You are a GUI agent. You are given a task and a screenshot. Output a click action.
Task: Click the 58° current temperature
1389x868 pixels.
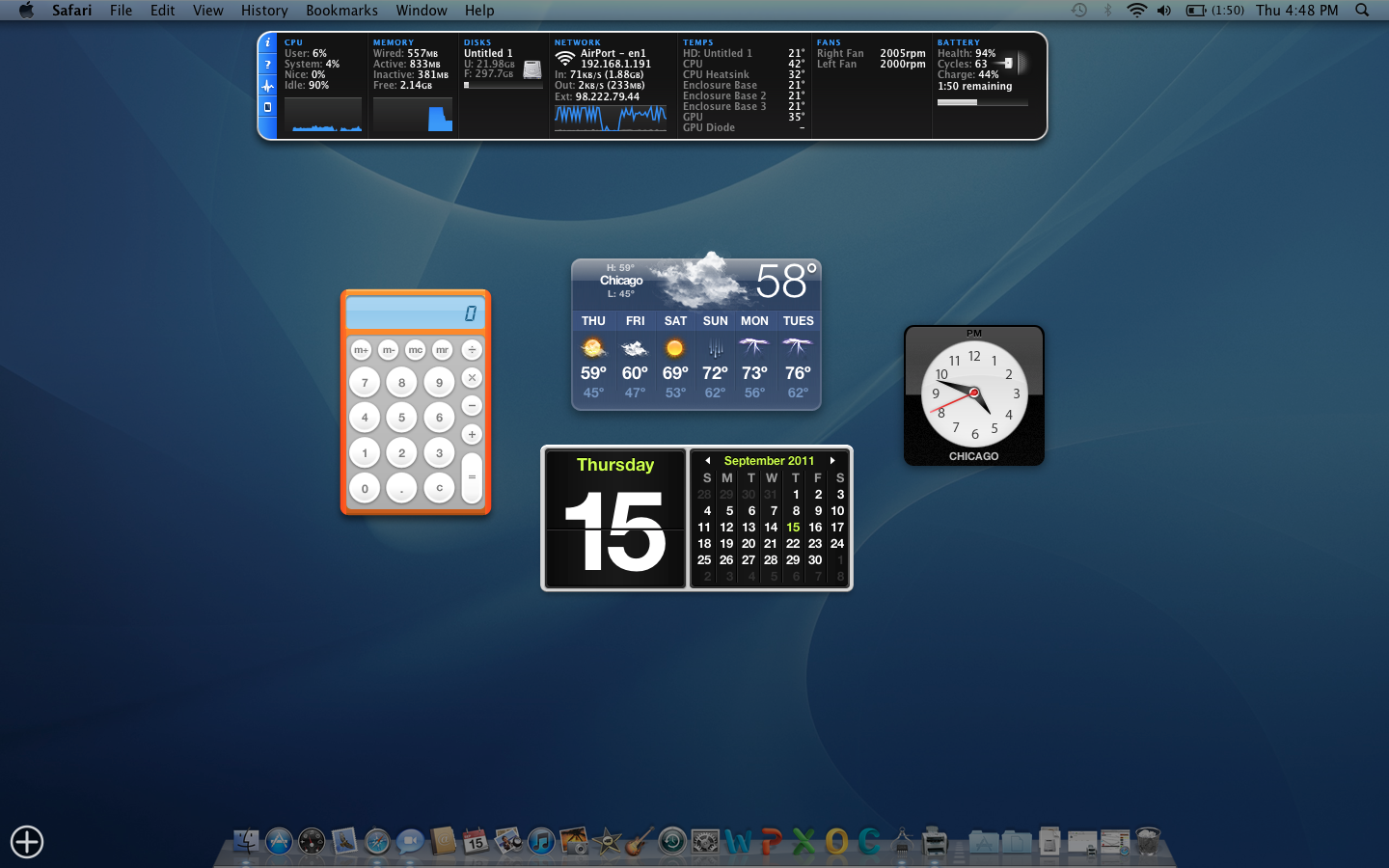click(x=786, y=282)
